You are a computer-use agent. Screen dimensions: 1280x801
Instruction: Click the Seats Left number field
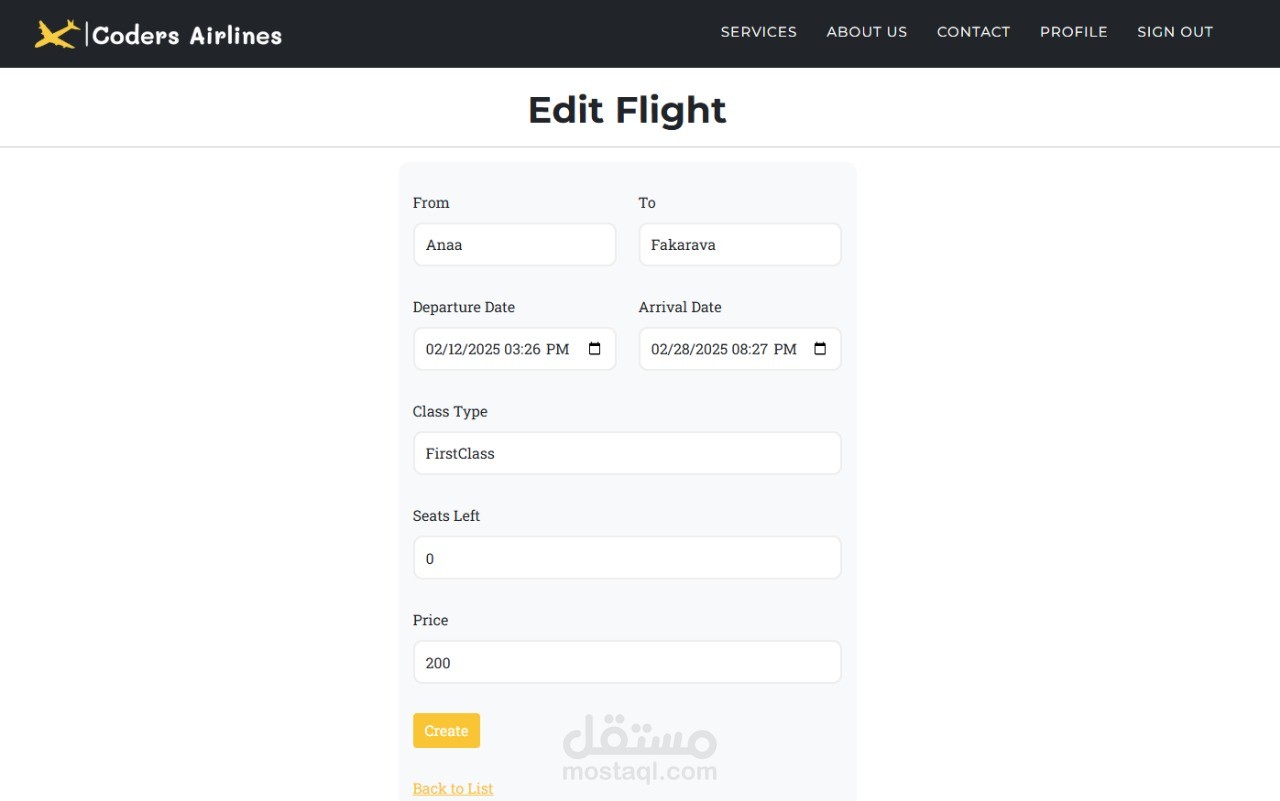coord(627,558)
